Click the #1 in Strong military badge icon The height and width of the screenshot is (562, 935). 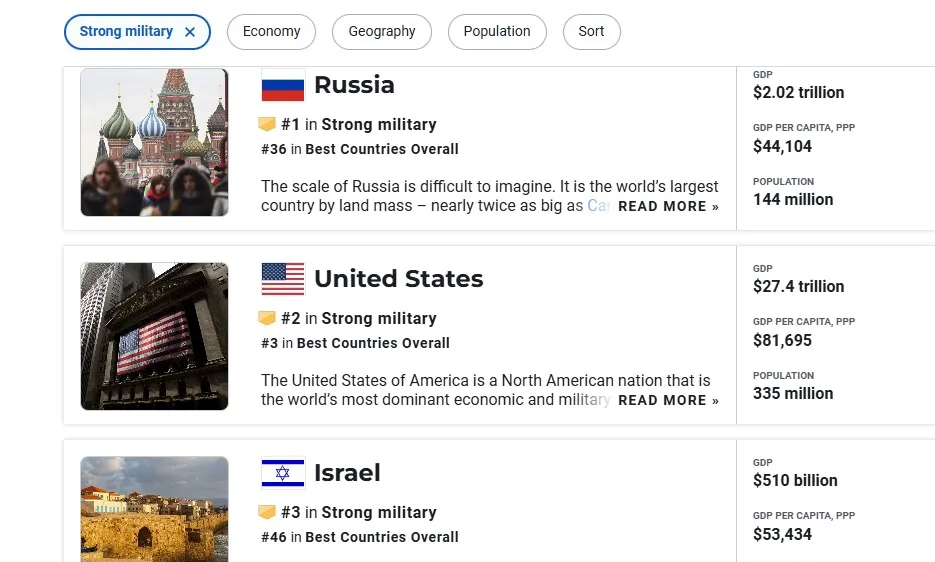click(267, 123)
